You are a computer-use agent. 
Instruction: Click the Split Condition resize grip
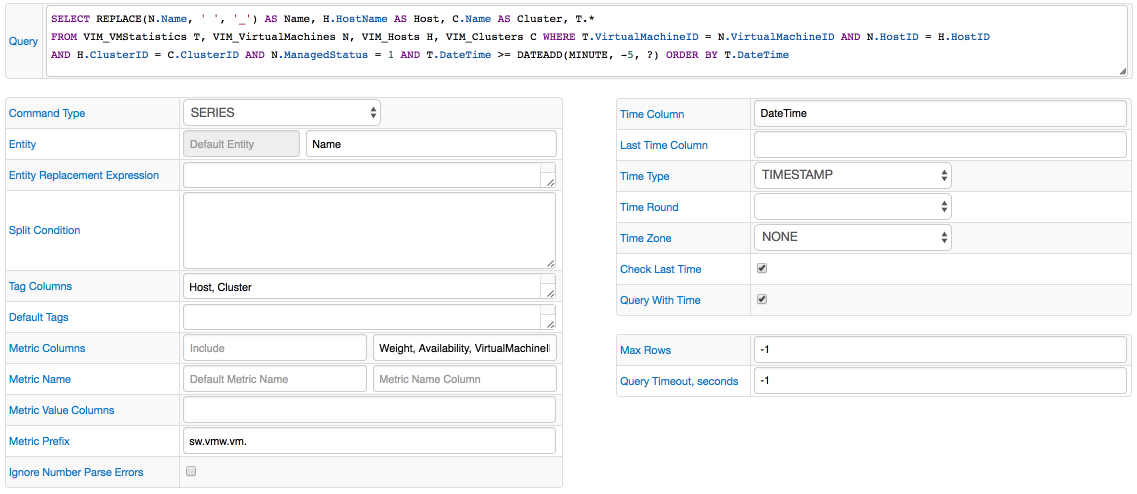pos(550,263)
